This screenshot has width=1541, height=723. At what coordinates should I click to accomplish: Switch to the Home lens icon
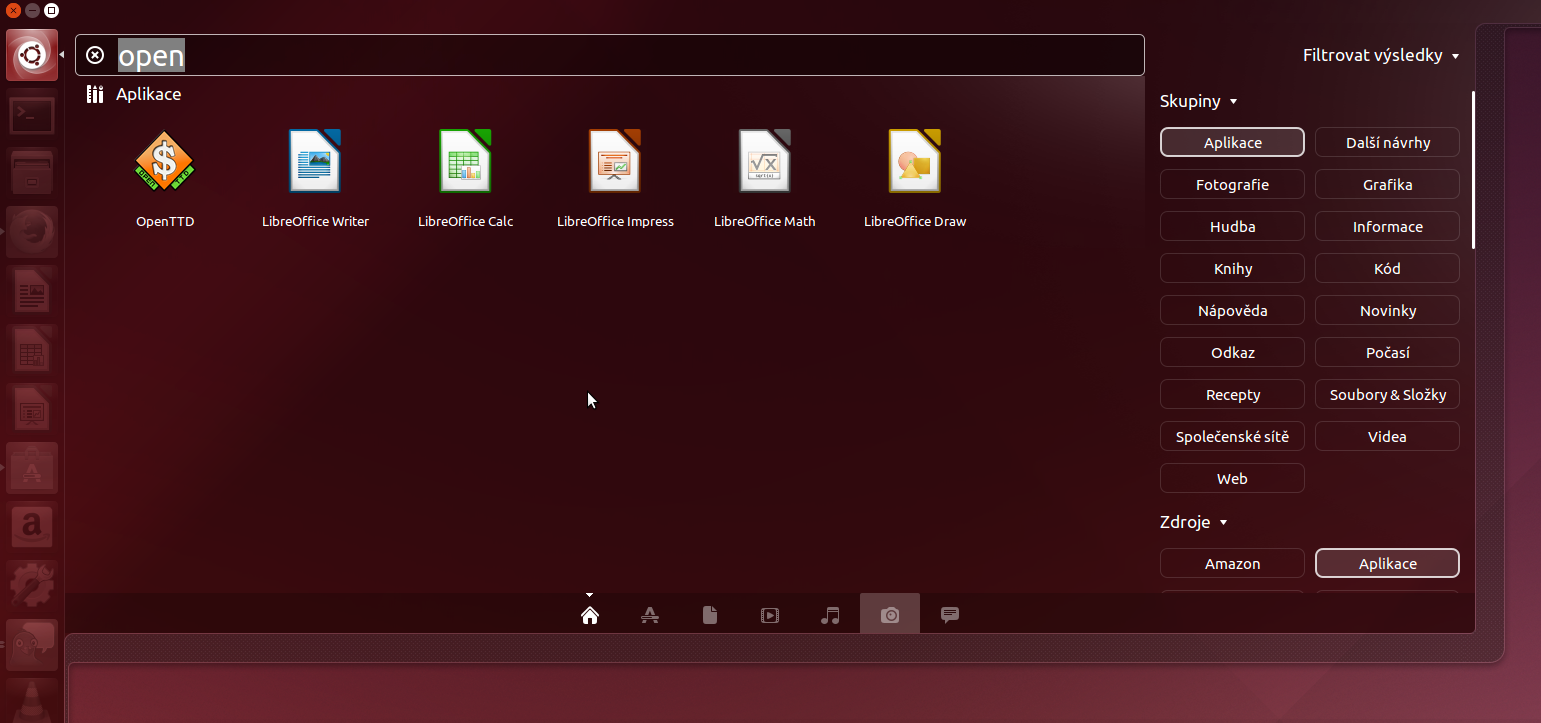click(x=590, y=615)
